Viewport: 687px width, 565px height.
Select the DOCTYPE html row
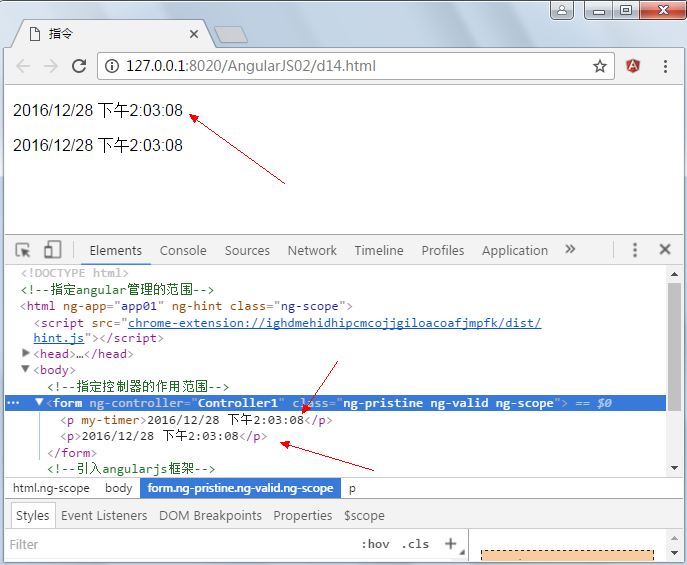tap(74, 273)
